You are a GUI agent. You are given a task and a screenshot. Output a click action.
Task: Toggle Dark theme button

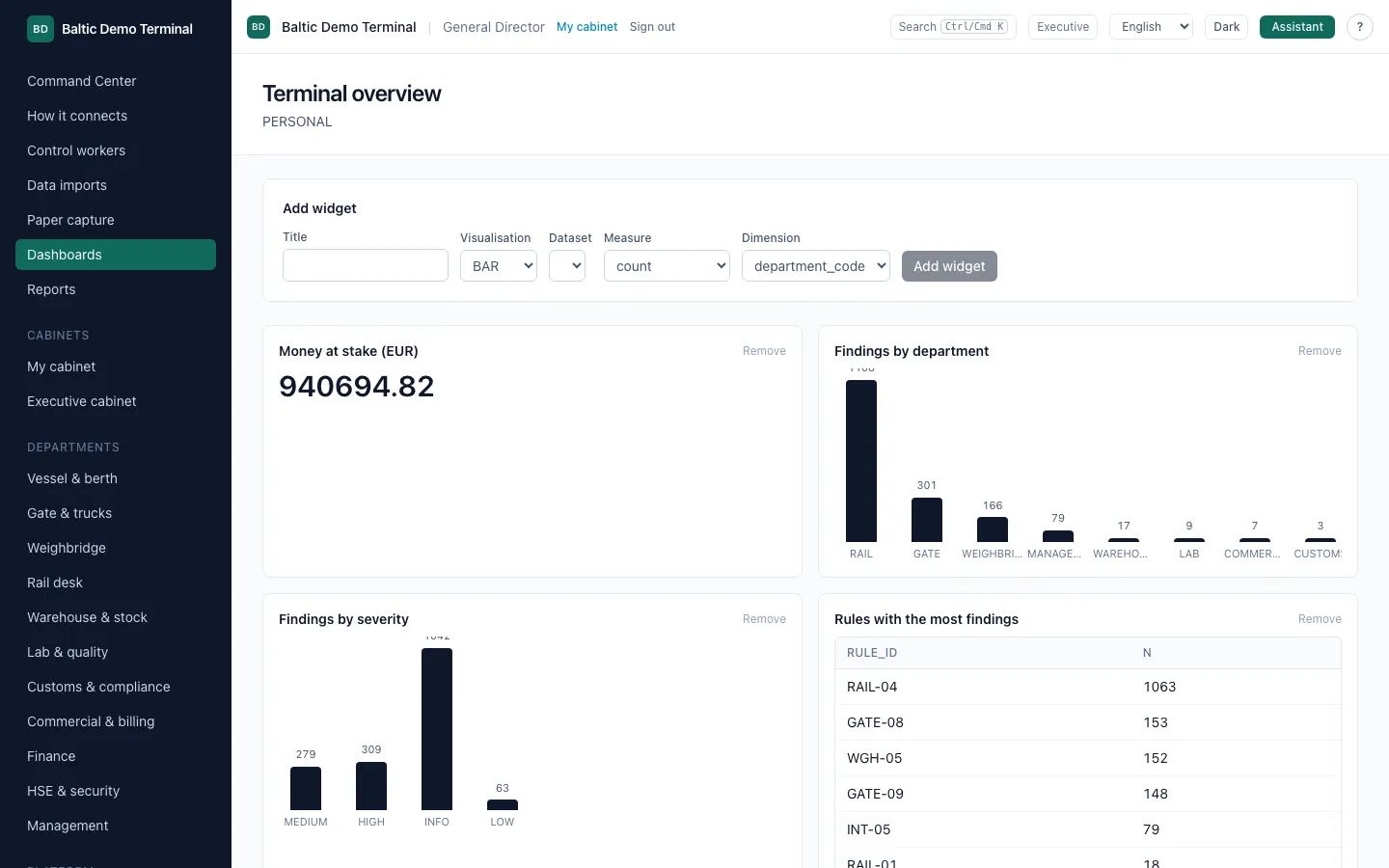(x=1226, y=27)
